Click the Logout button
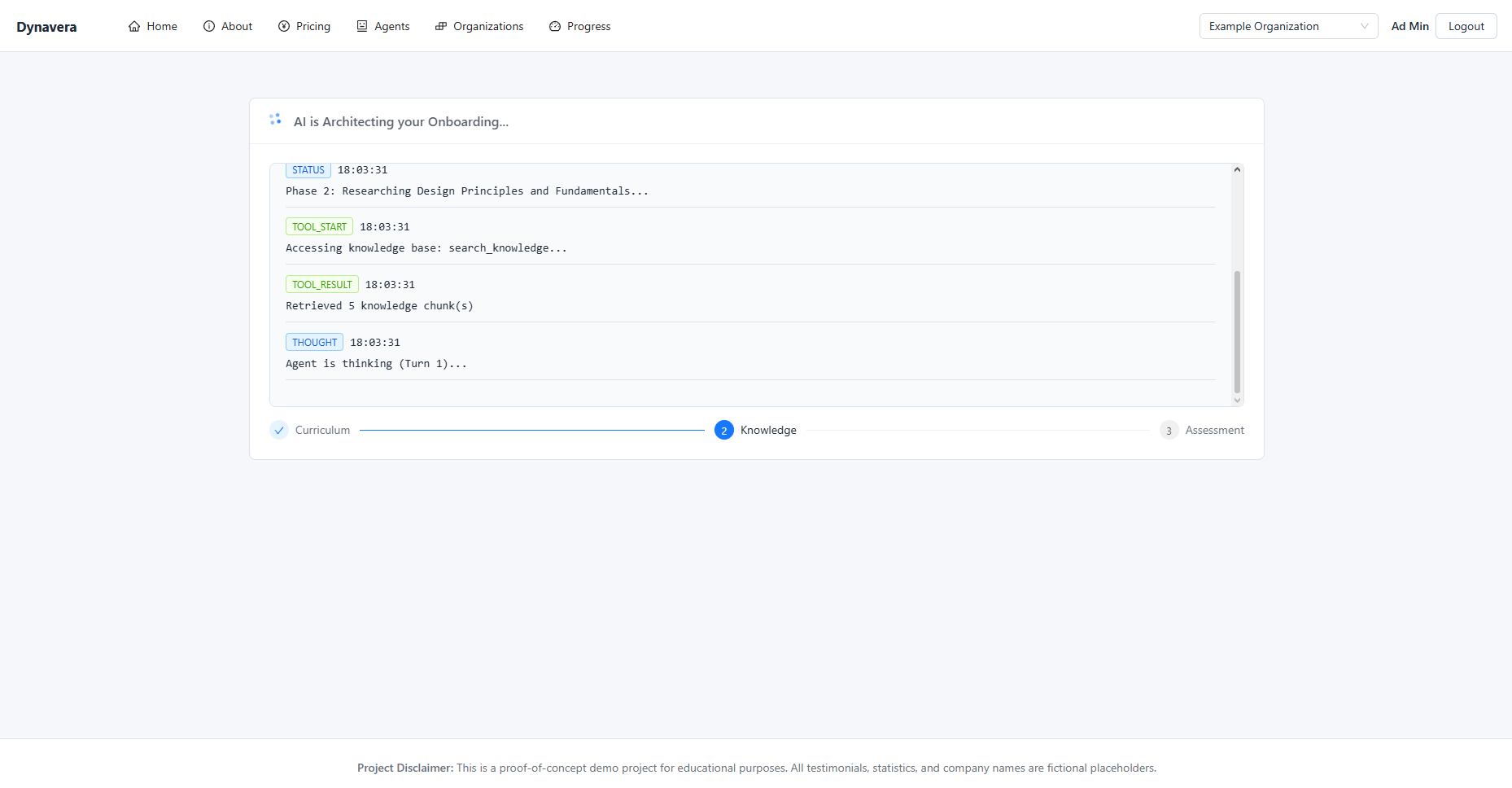This screenshot has height=788, width=1512. 1466,26
